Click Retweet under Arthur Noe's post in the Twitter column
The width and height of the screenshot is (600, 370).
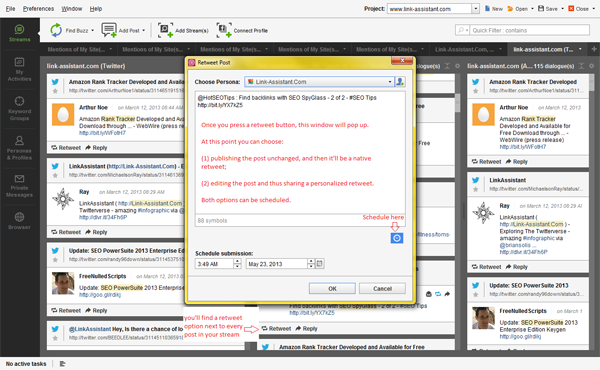coord(66,148)
